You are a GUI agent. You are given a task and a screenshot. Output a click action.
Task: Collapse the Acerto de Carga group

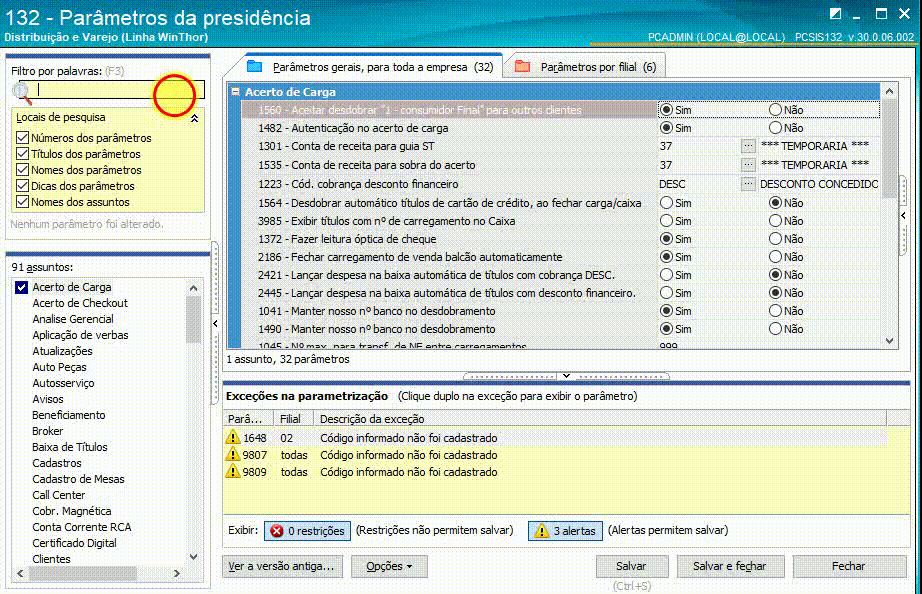236,92
